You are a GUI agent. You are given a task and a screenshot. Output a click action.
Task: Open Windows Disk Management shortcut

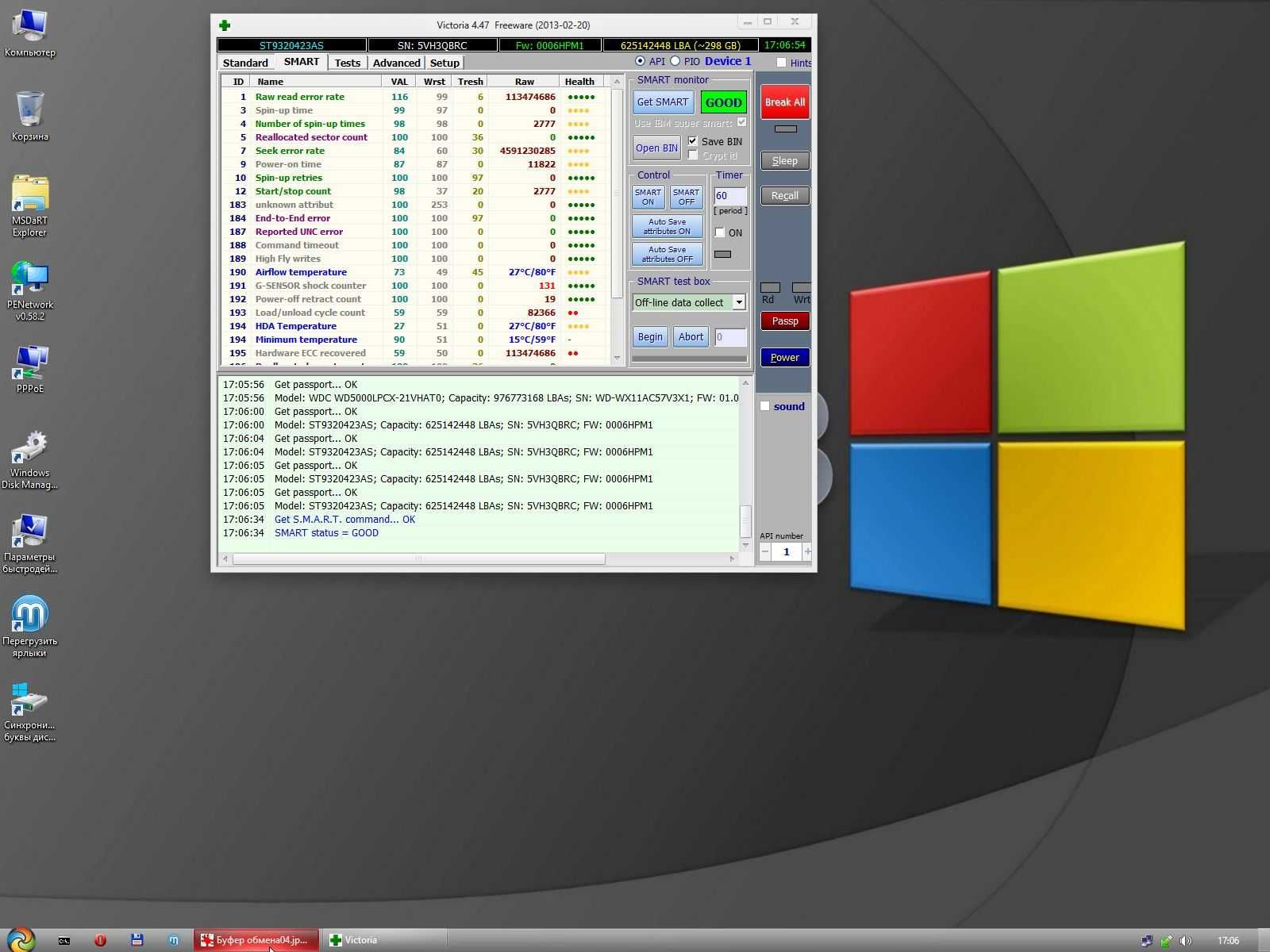(29, 460)
